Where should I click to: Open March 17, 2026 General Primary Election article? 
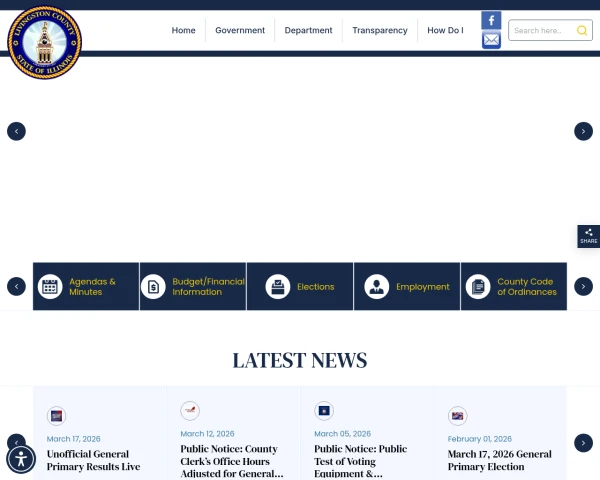coord(499,460)
